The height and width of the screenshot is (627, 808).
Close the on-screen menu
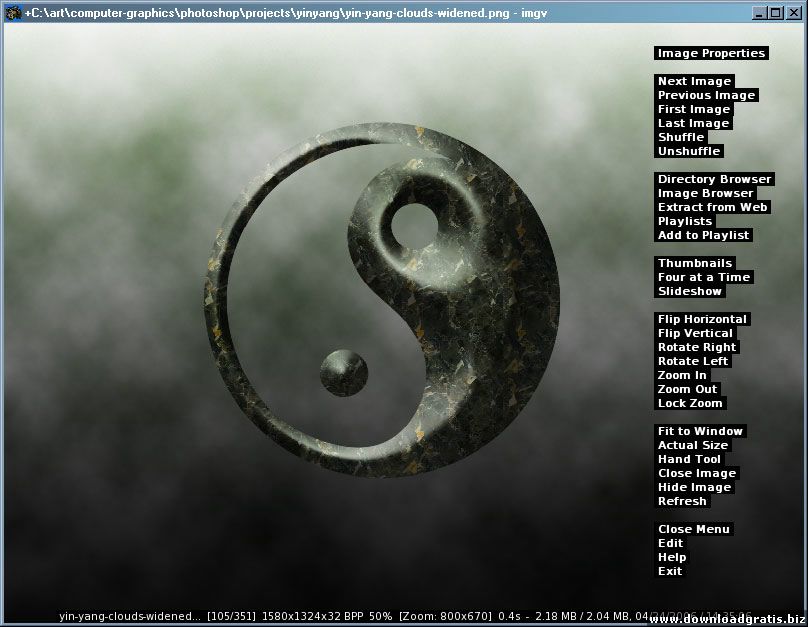694,529
